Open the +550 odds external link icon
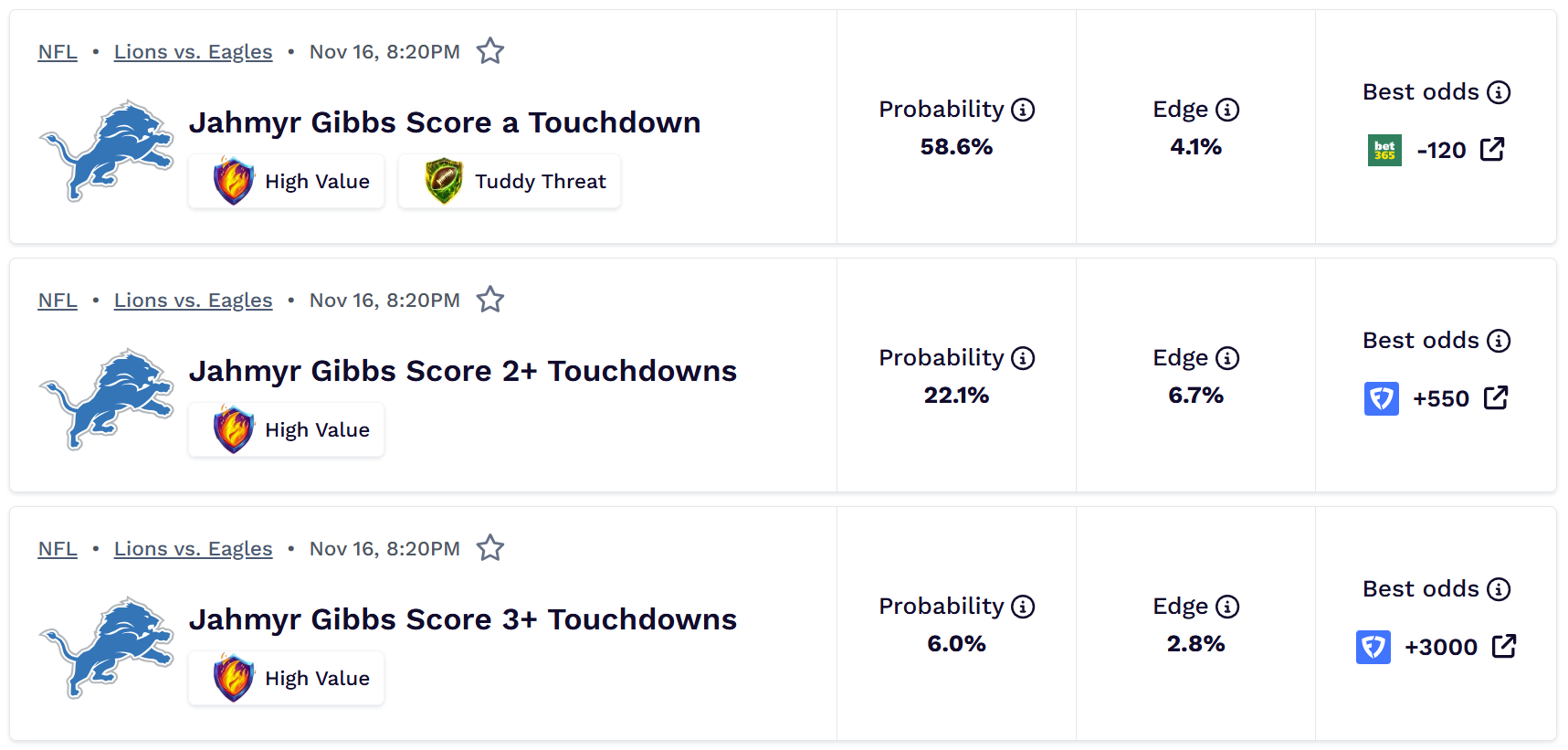Viewport: 1568px width, 750px height. (1496, 398)
